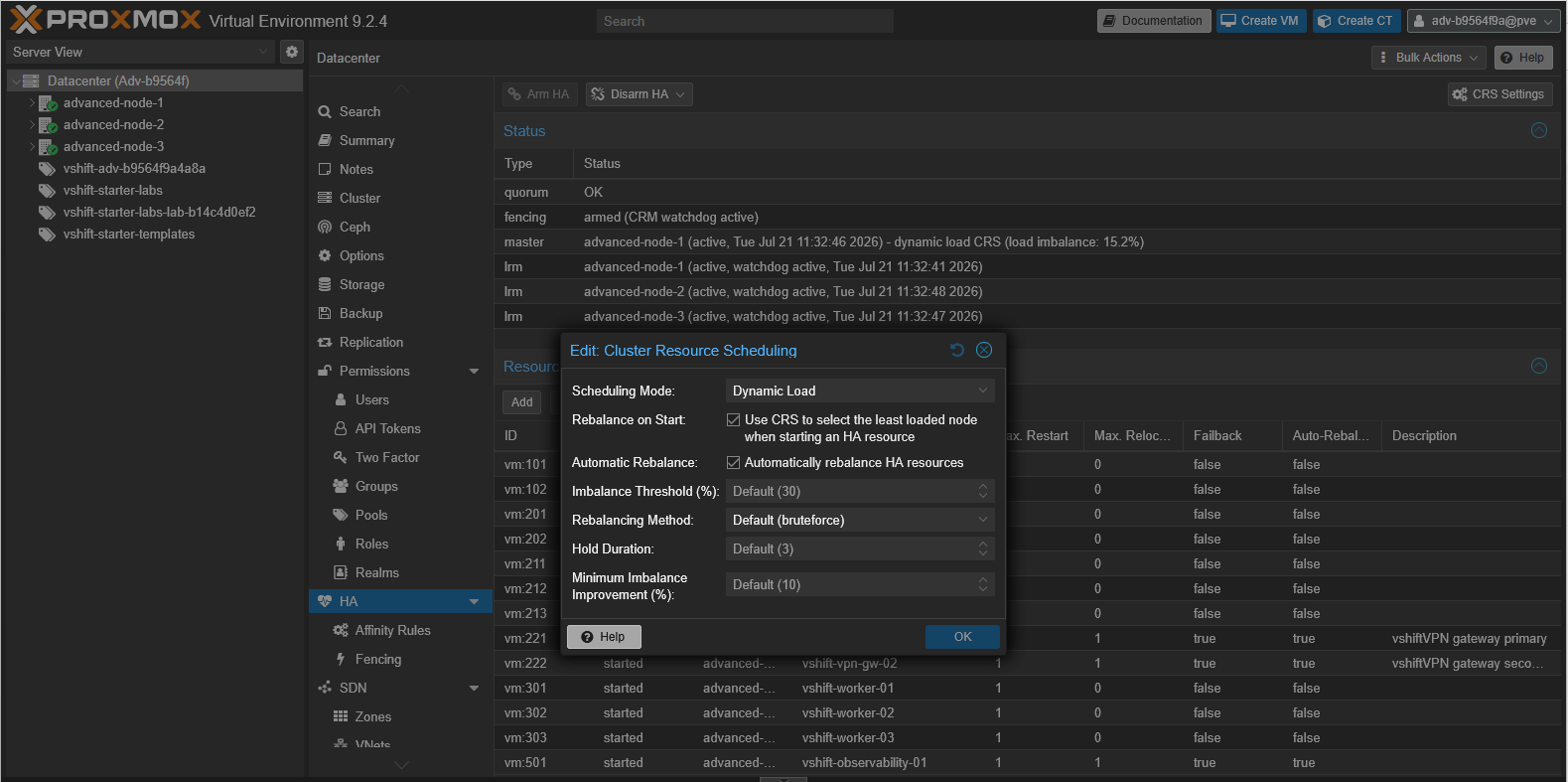Open the Bulk Actions dropdown
Screen dimensions: 1568x782
1428,58
